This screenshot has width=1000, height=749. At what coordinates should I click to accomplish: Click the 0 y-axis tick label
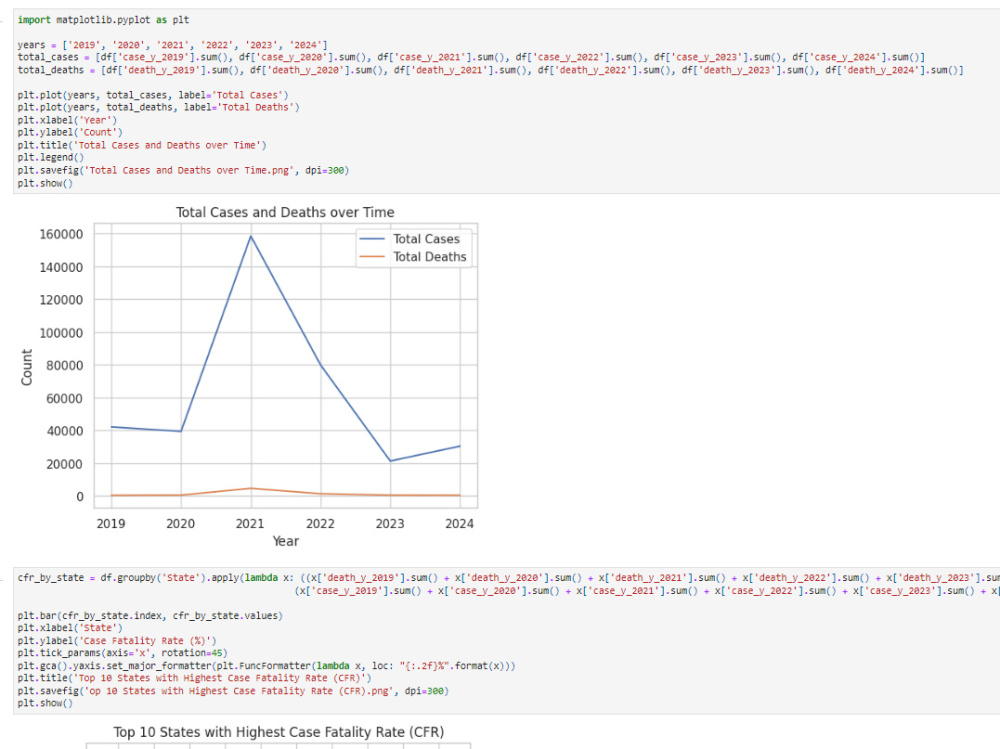[x=80, y=496]
